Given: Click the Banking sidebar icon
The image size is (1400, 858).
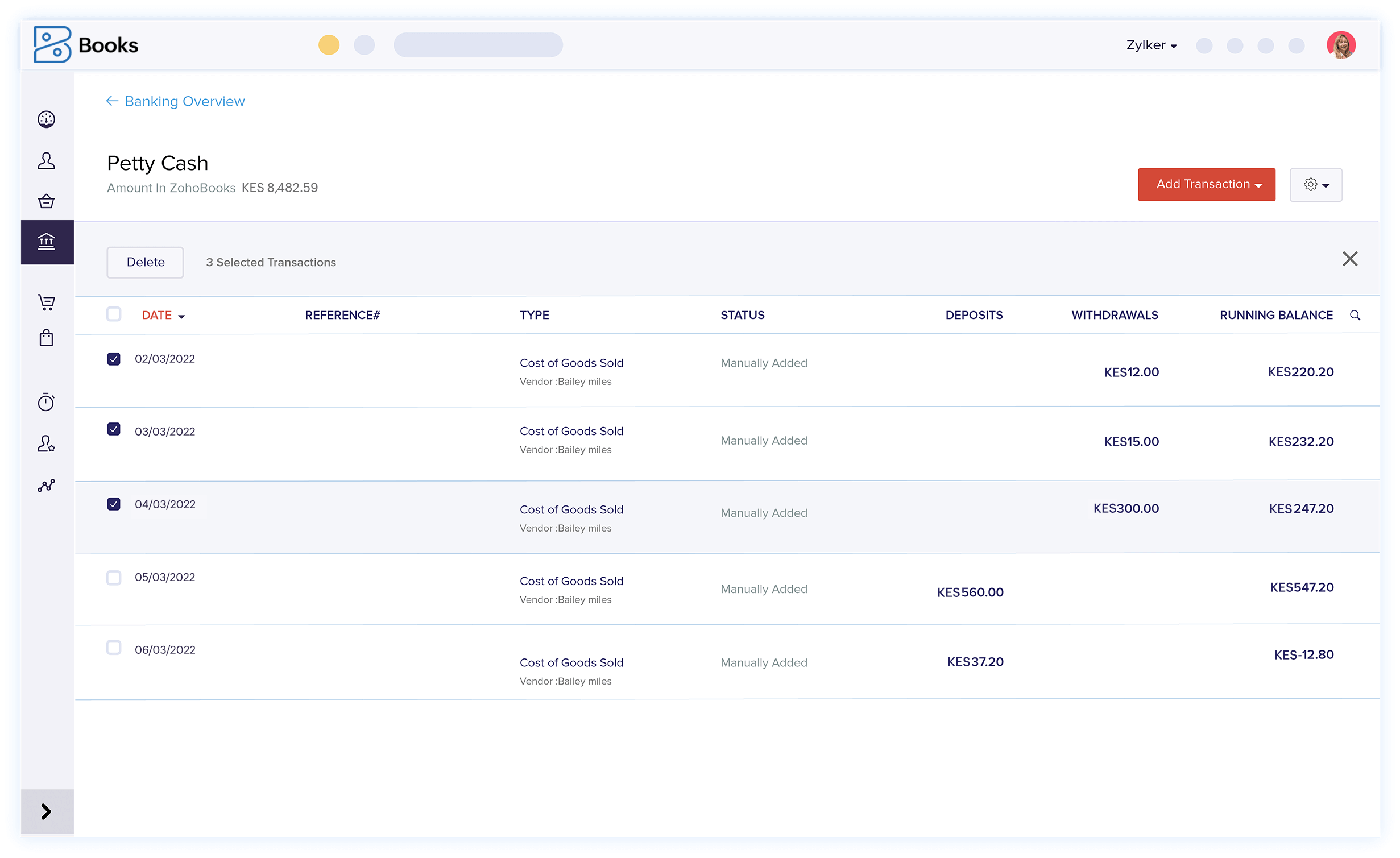Looking at the screenshot, I should [x=47, y=242].
